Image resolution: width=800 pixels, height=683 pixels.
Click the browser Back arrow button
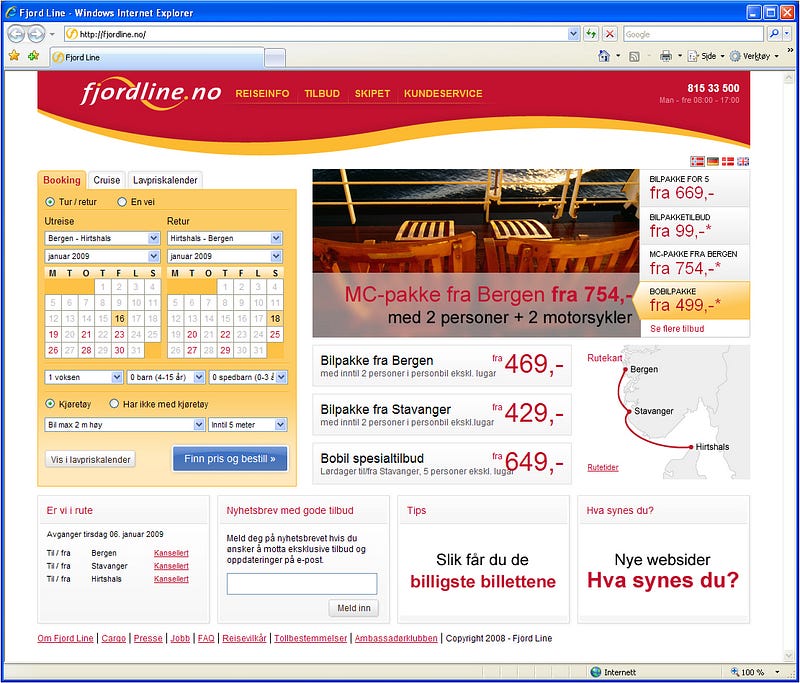(16, 34)
